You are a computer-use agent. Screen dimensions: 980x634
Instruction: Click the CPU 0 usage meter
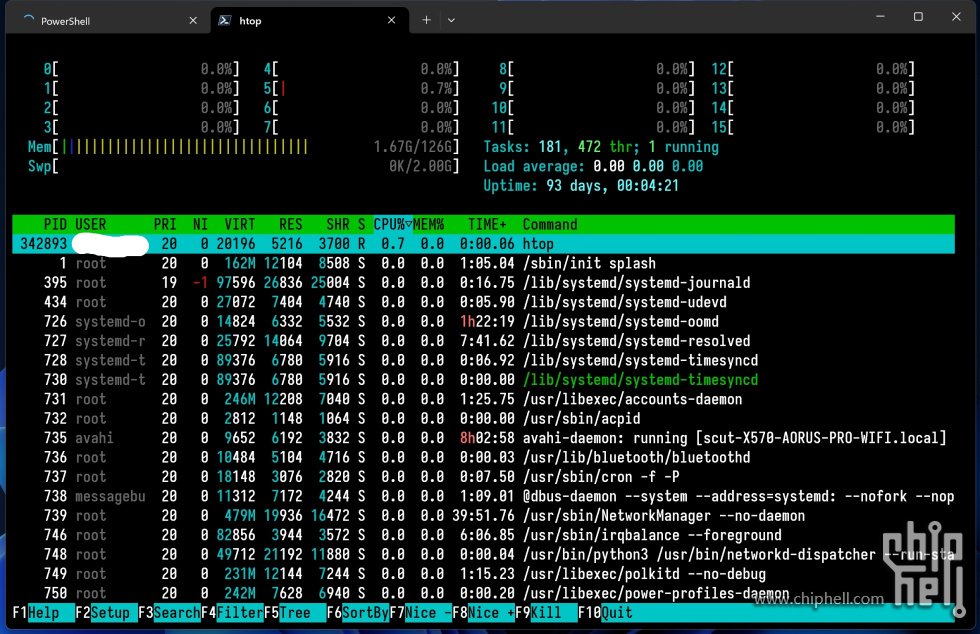pyautogui.click(x=141, y=69)
